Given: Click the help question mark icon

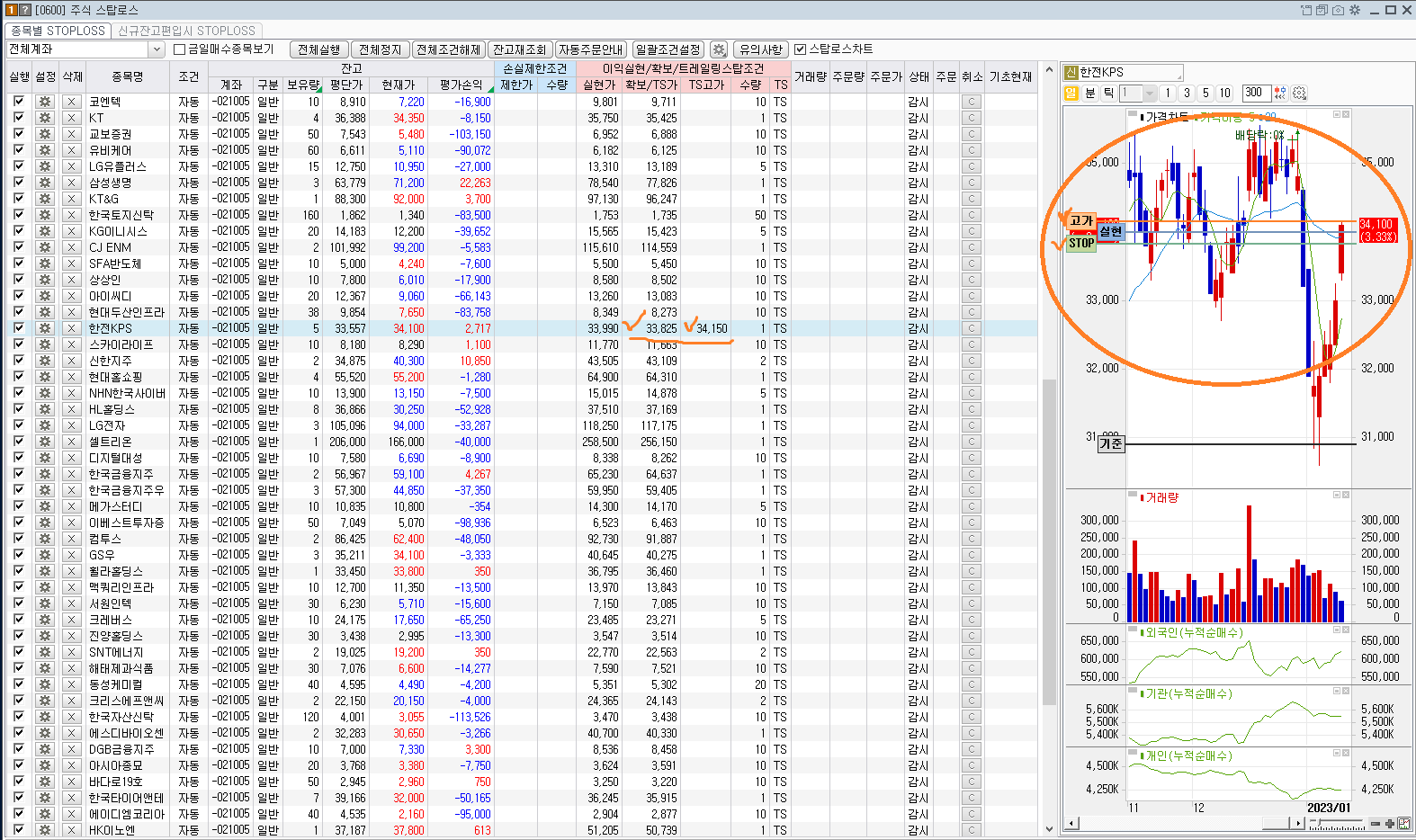Looking at the screenshot, I should coord(25,10).
